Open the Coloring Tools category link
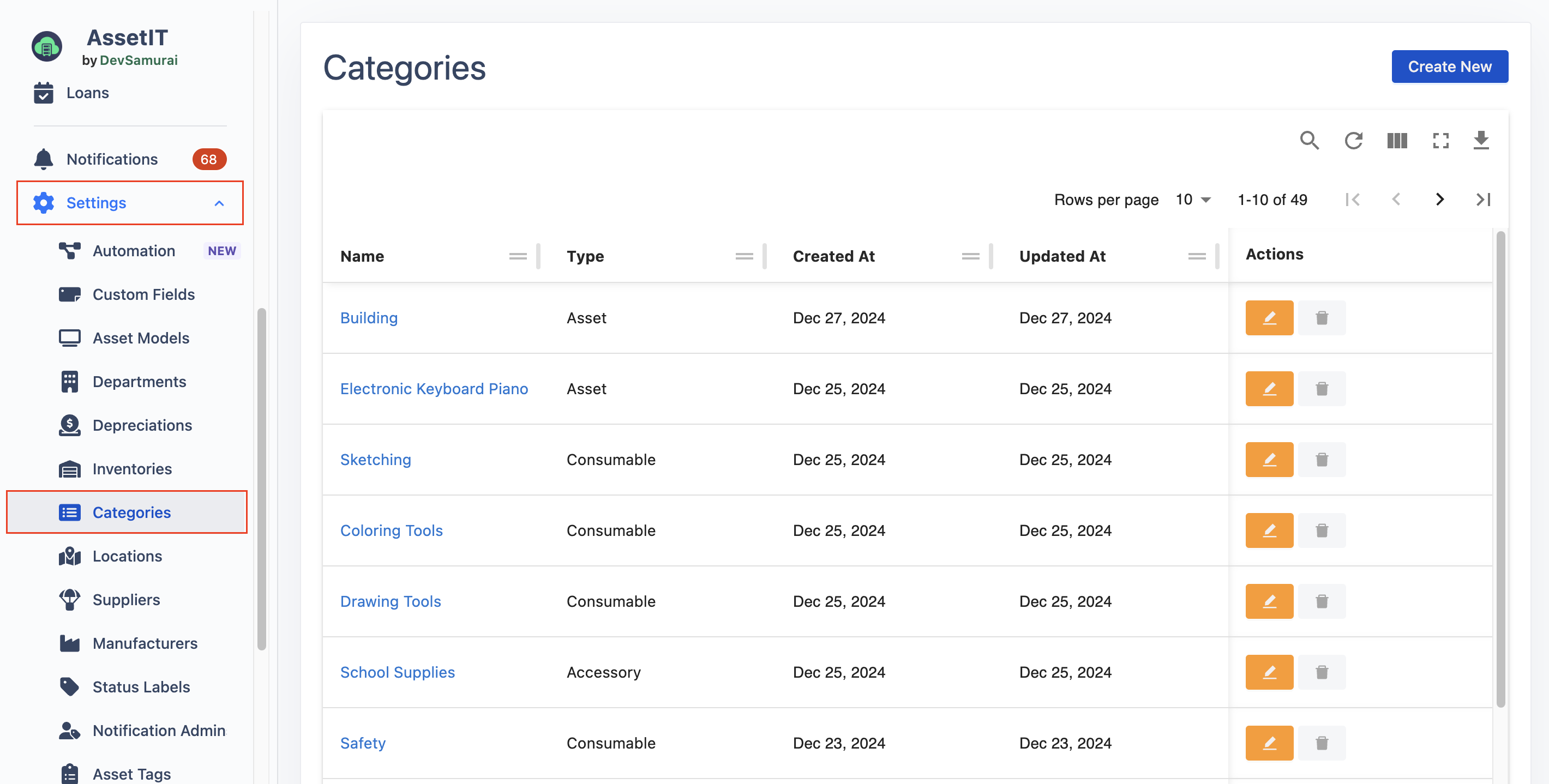 [391, 530]
